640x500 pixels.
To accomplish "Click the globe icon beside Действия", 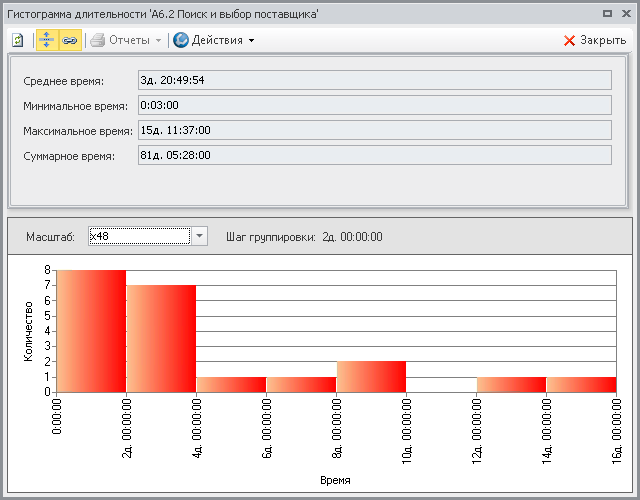I will (x=181, y=40).
